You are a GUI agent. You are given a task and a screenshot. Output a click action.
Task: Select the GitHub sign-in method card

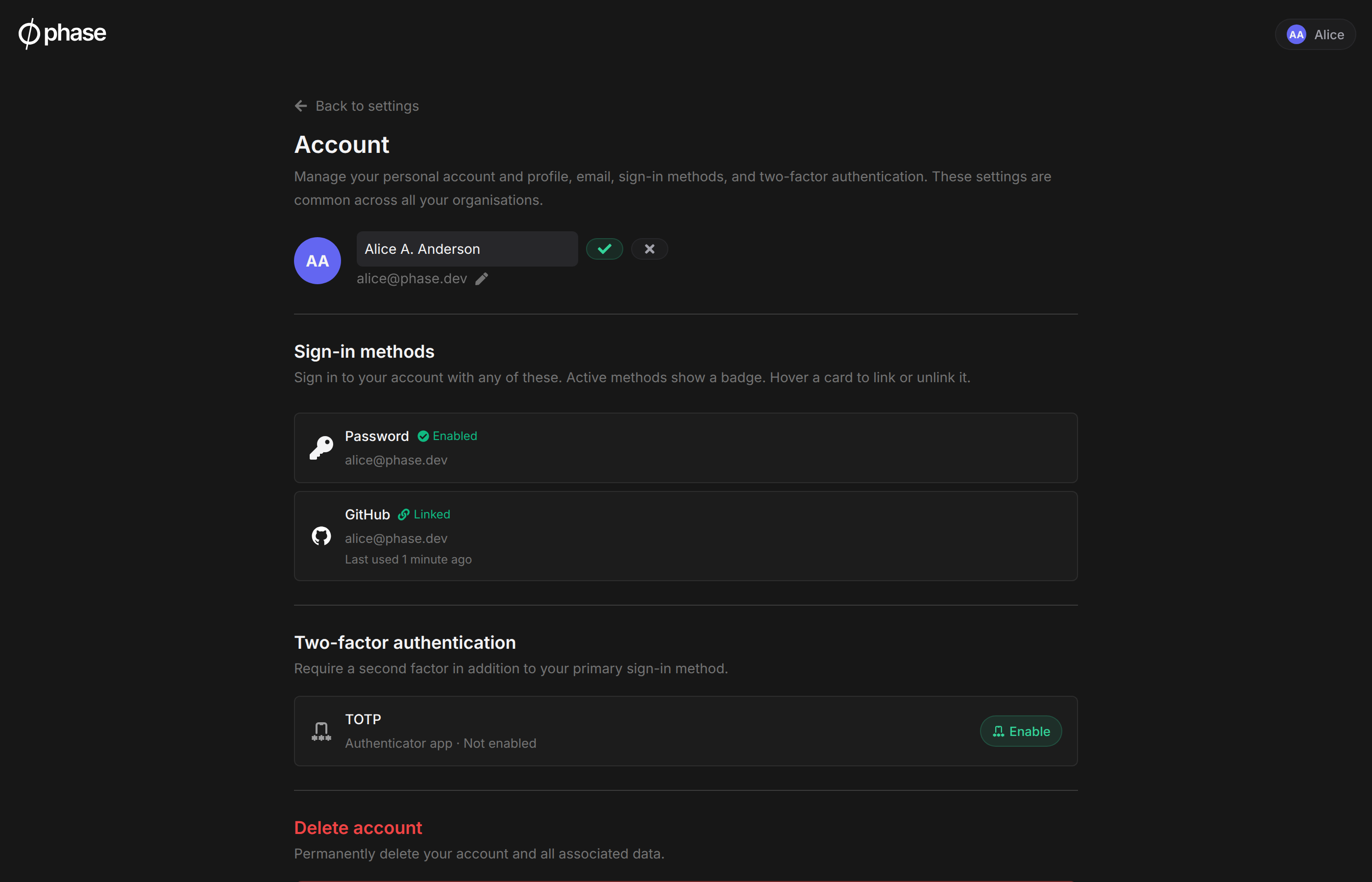686,536
